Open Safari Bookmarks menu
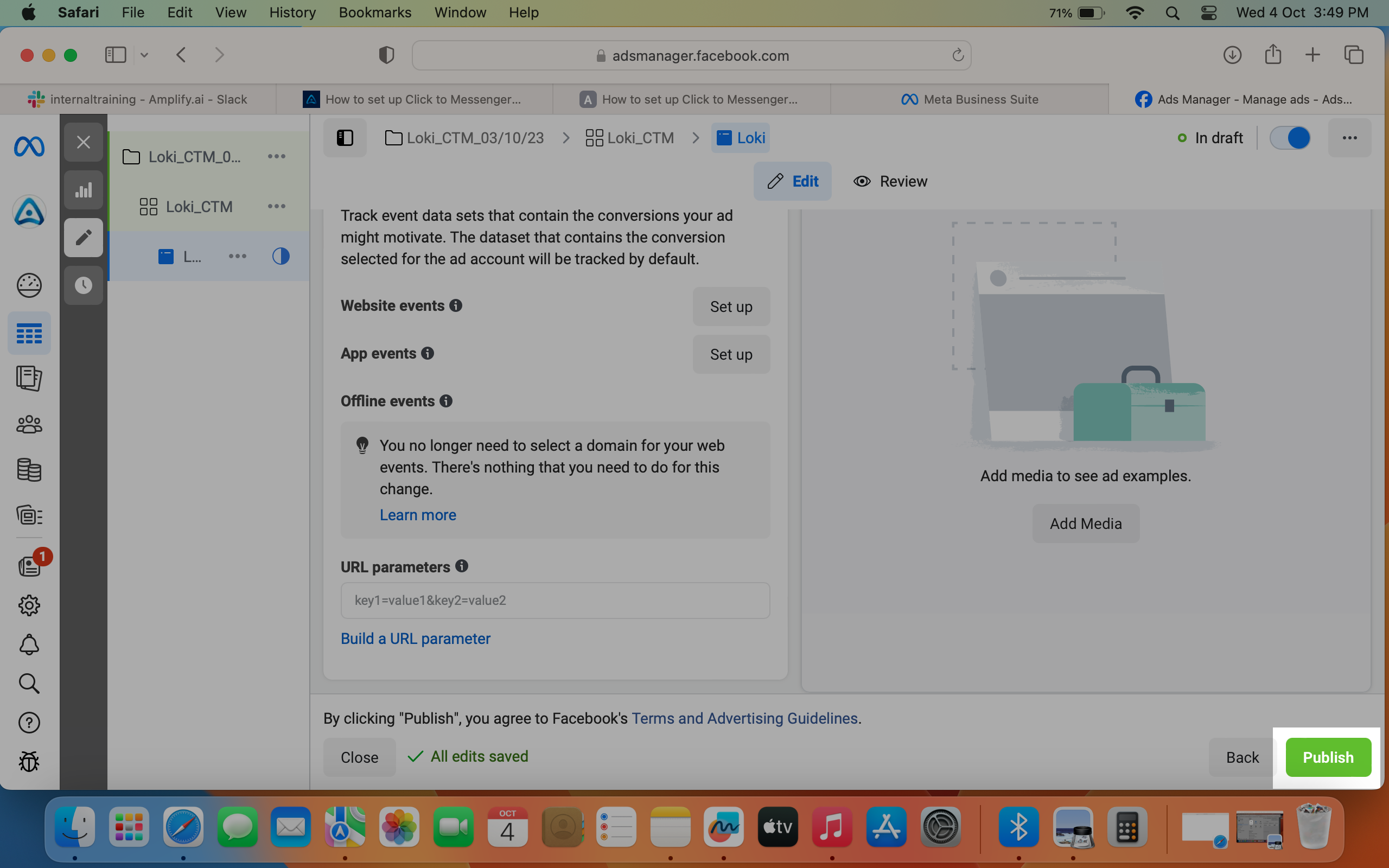 pos(375,12)
